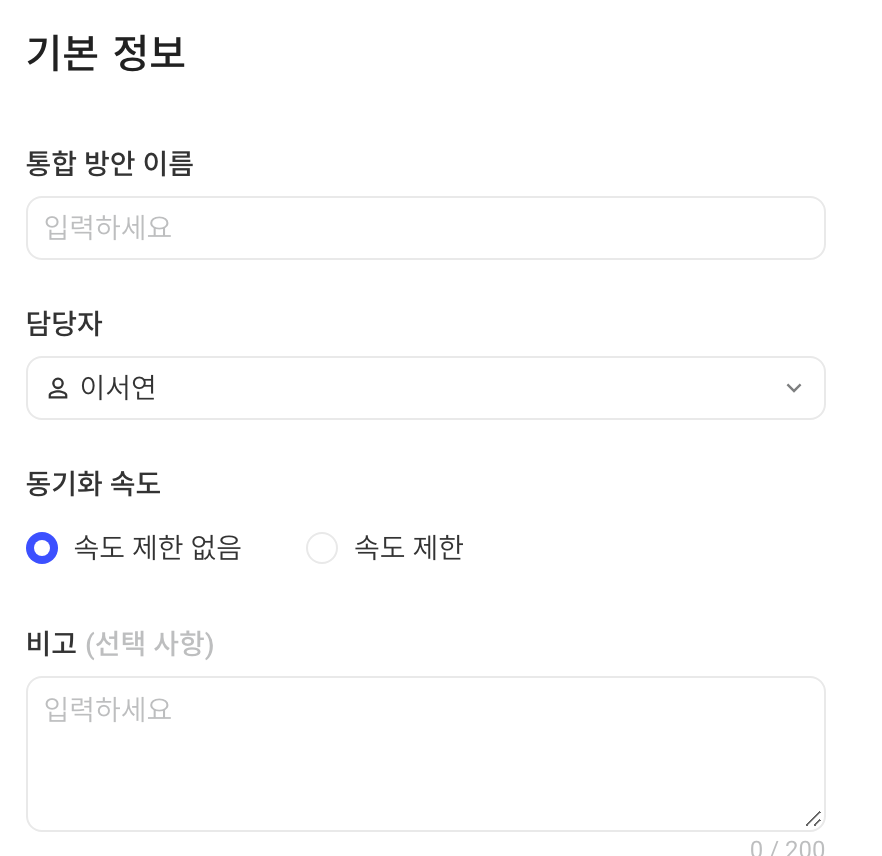The height and width of the screenshot is (856, 882).
Task: Click the 비고 label
Action: click(x=51, y=643)
